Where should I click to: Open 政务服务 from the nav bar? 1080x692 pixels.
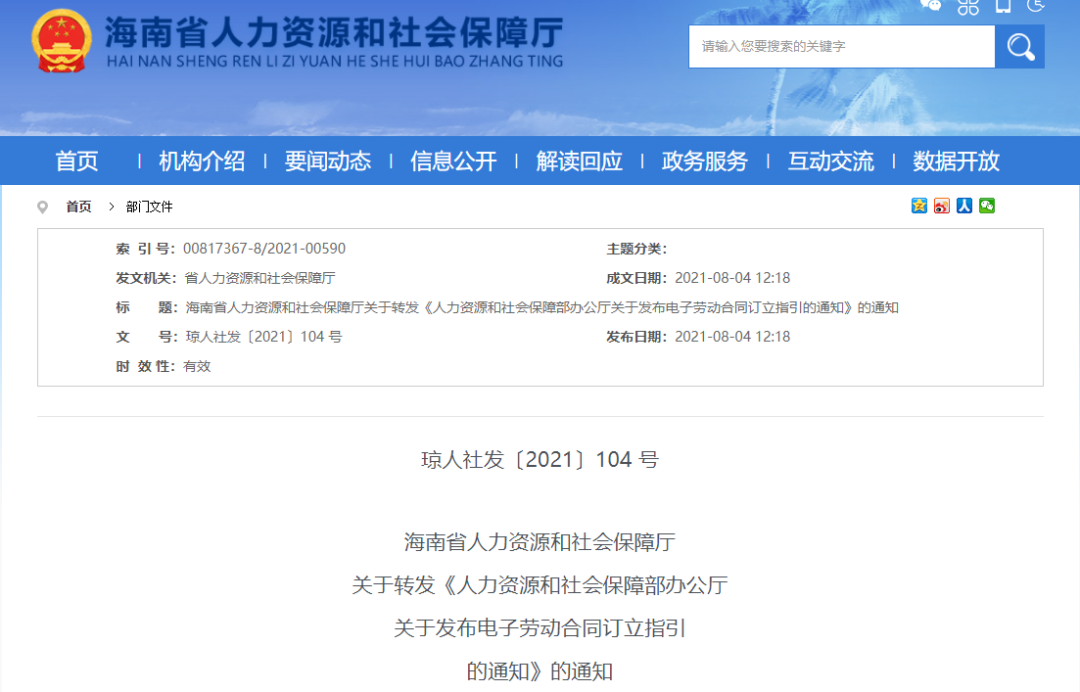(x=705, y=161)
